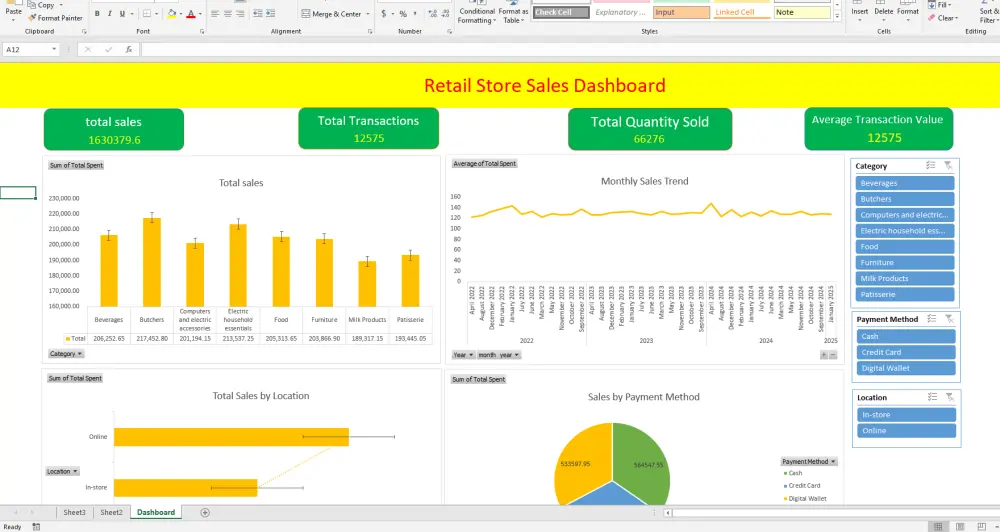Open the Borders dropdown arrow
The image size is (1000, 532).
[x=157, y=14]
